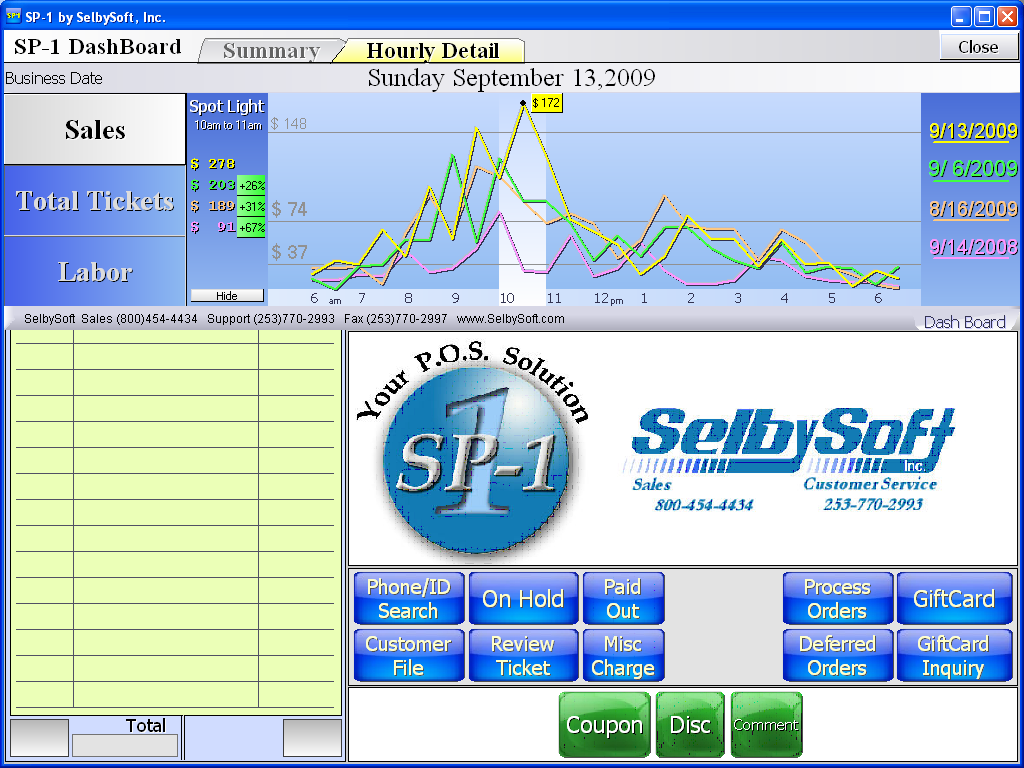Click the 10 hour label on the chart axis
The image size is (1024, 768).
point(507,298)
